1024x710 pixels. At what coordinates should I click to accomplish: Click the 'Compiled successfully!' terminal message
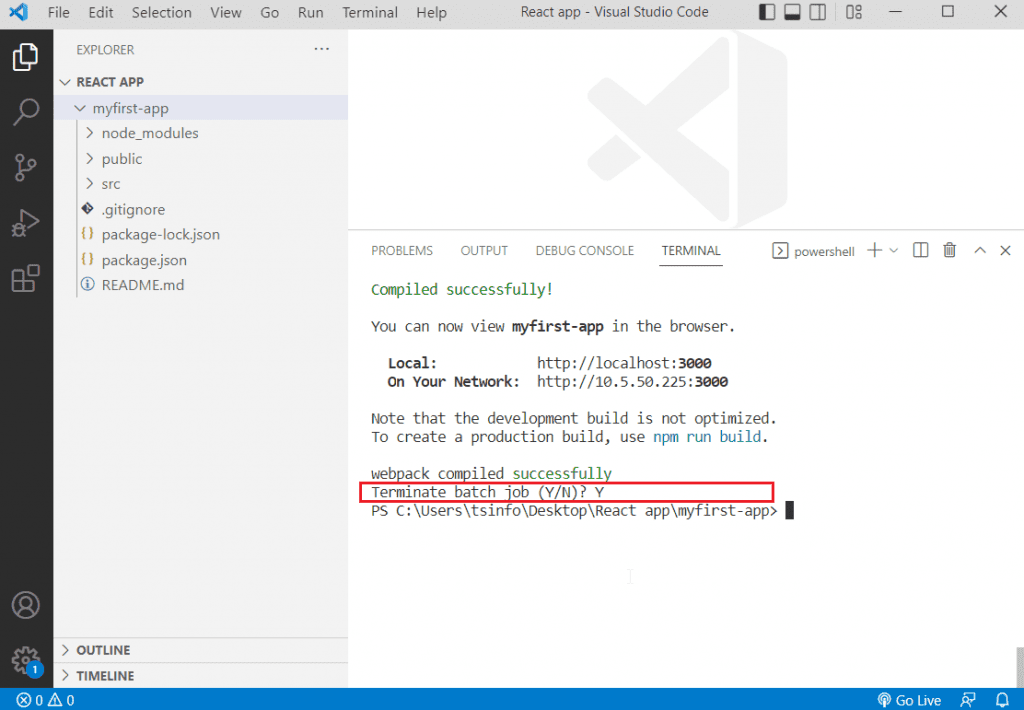point(462,289)
